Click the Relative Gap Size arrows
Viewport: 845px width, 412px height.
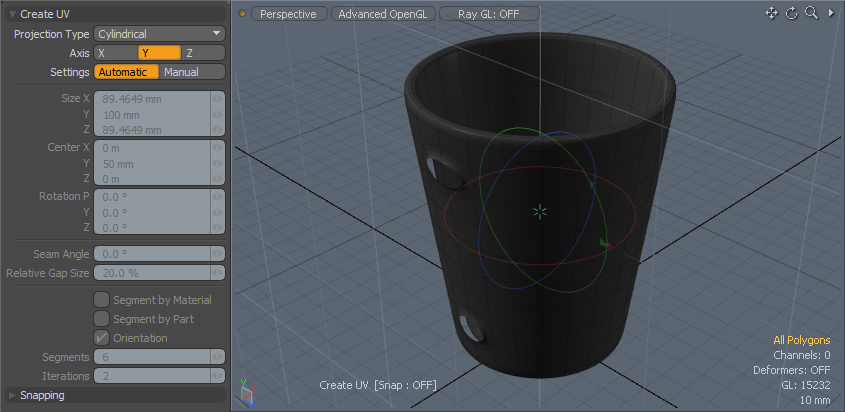(218, 273)
